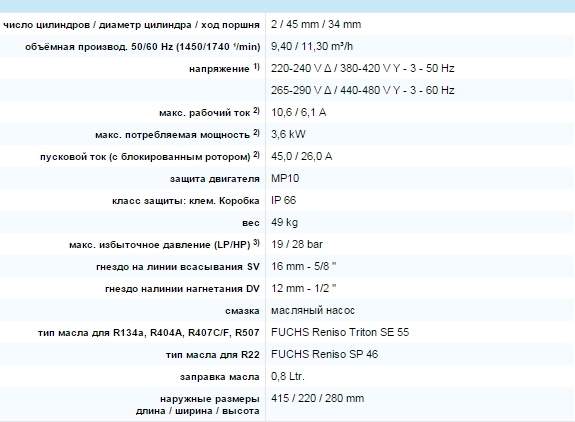Select the oil charge value 0,8 Ltr.
This screenshot has height=422, width=575.
point(288,377)
